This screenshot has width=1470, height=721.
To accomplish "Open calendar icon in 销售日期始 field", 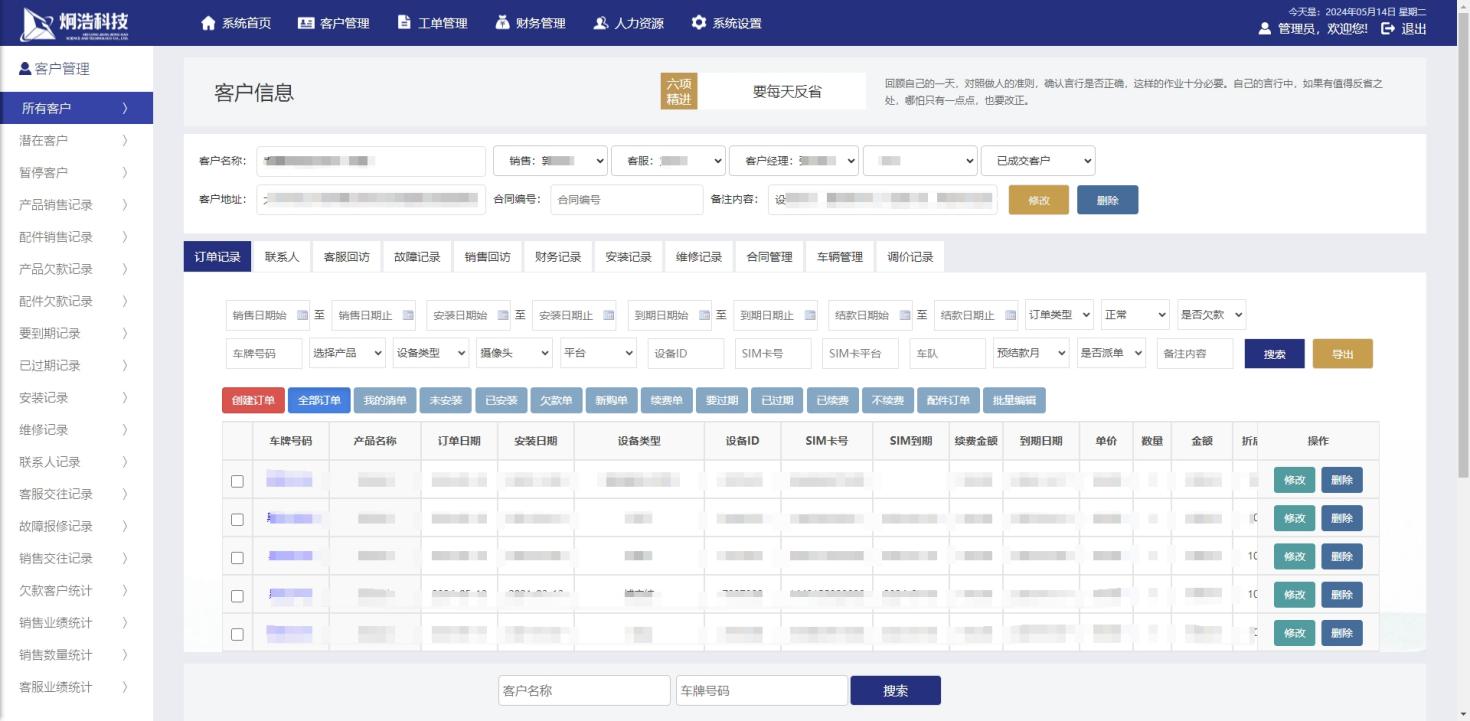I will [x=303, y=315].
